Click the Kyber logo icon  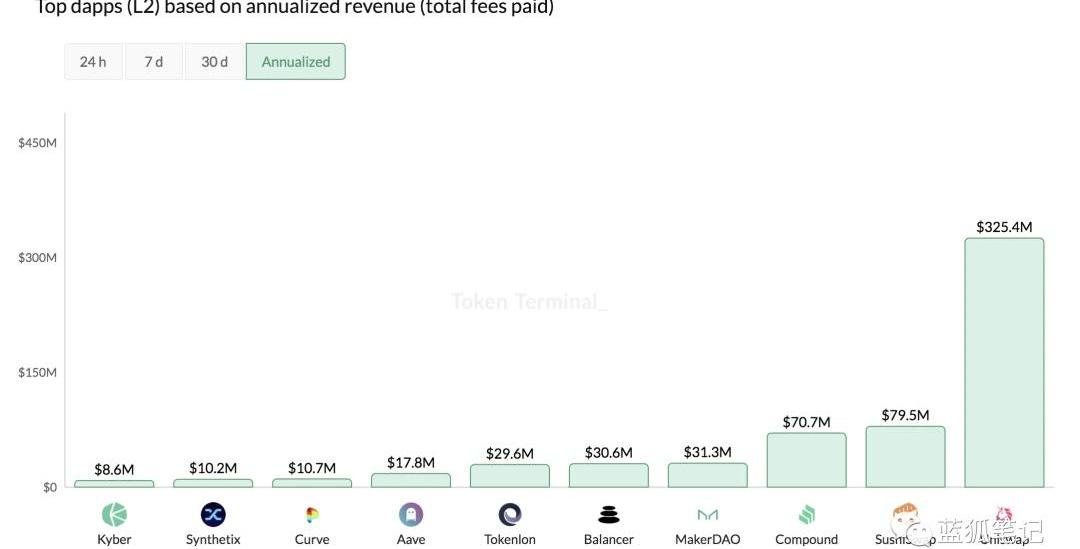pyautogui.click(x=114, y=515)
